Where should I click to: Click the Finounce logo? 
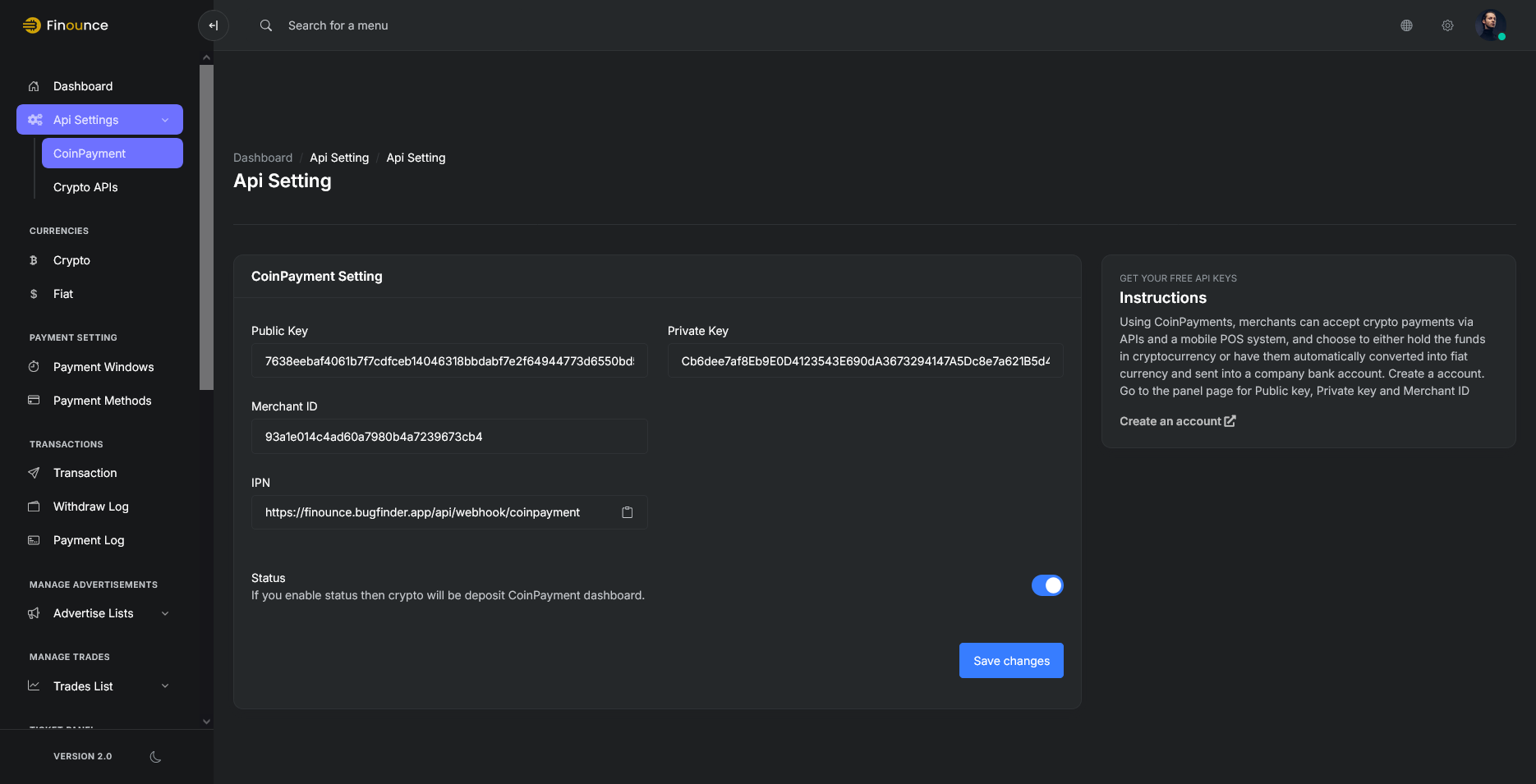click(66, 25)
